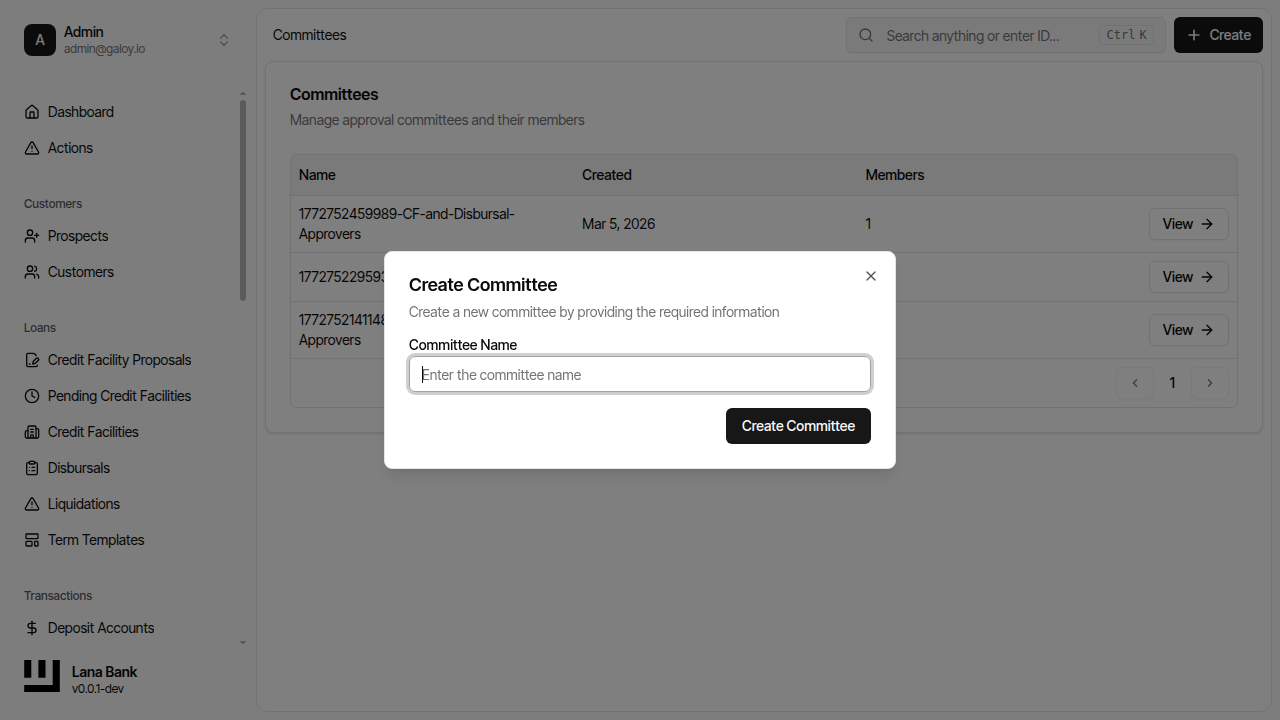Select the Prospects person-add icon

tap(31, 235)
